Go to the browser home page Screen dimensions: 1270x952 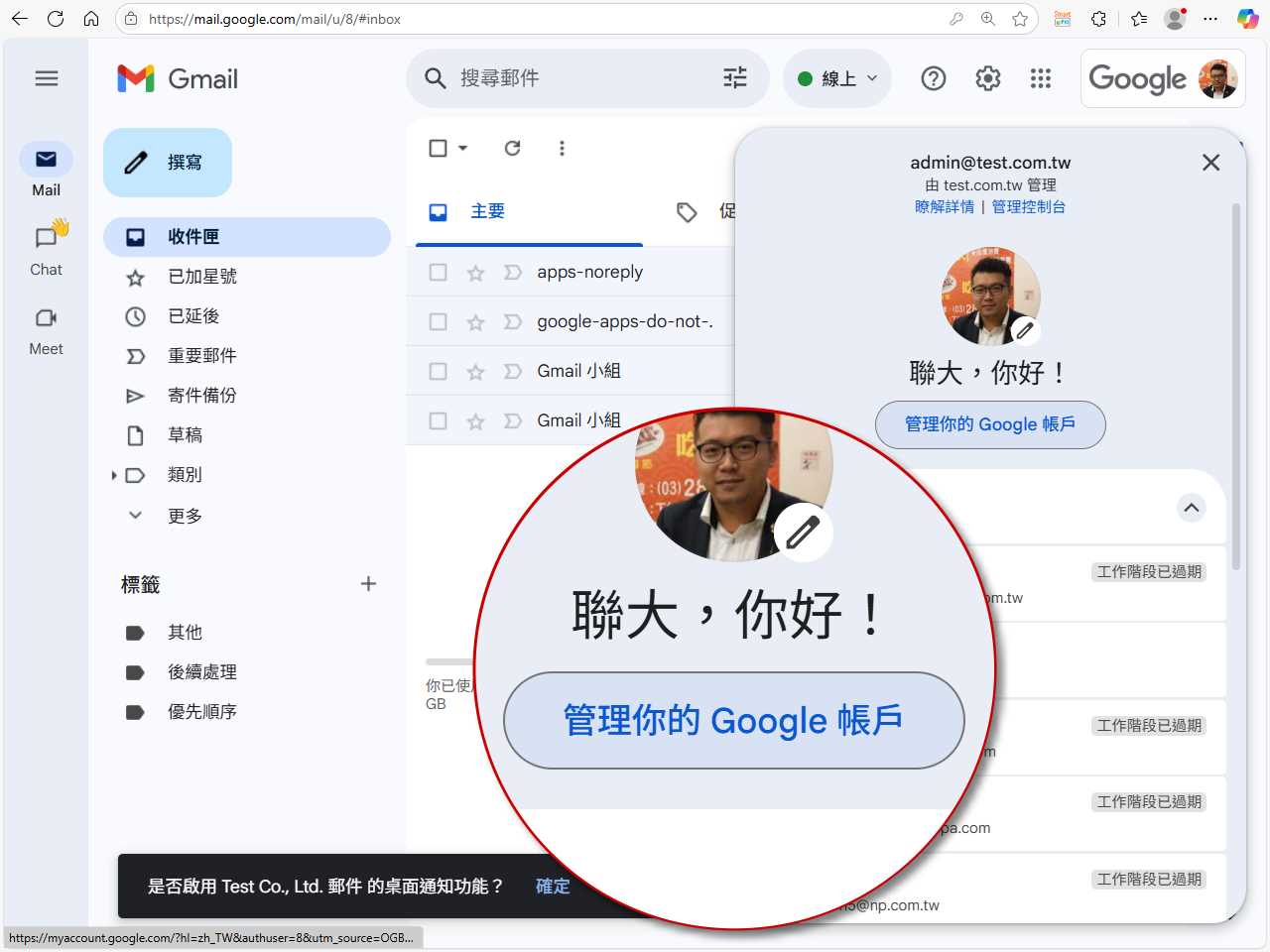91,19
